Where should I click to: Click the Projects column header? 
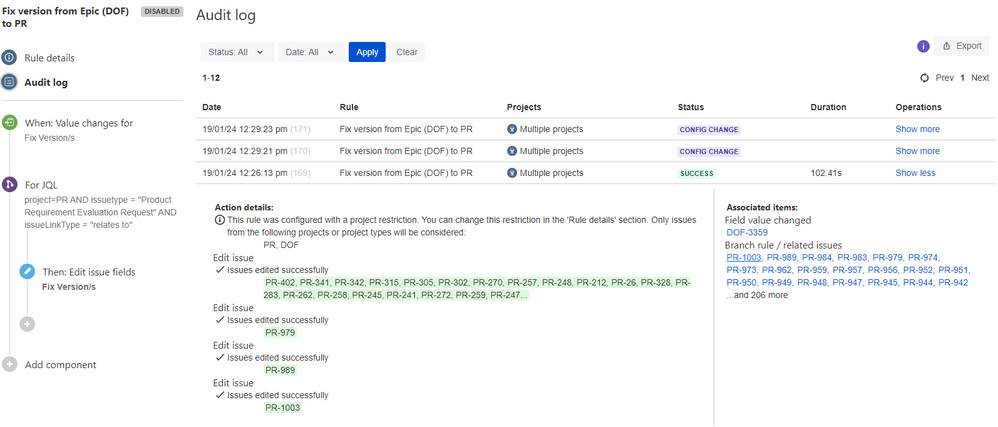click(x=524, y=107)
